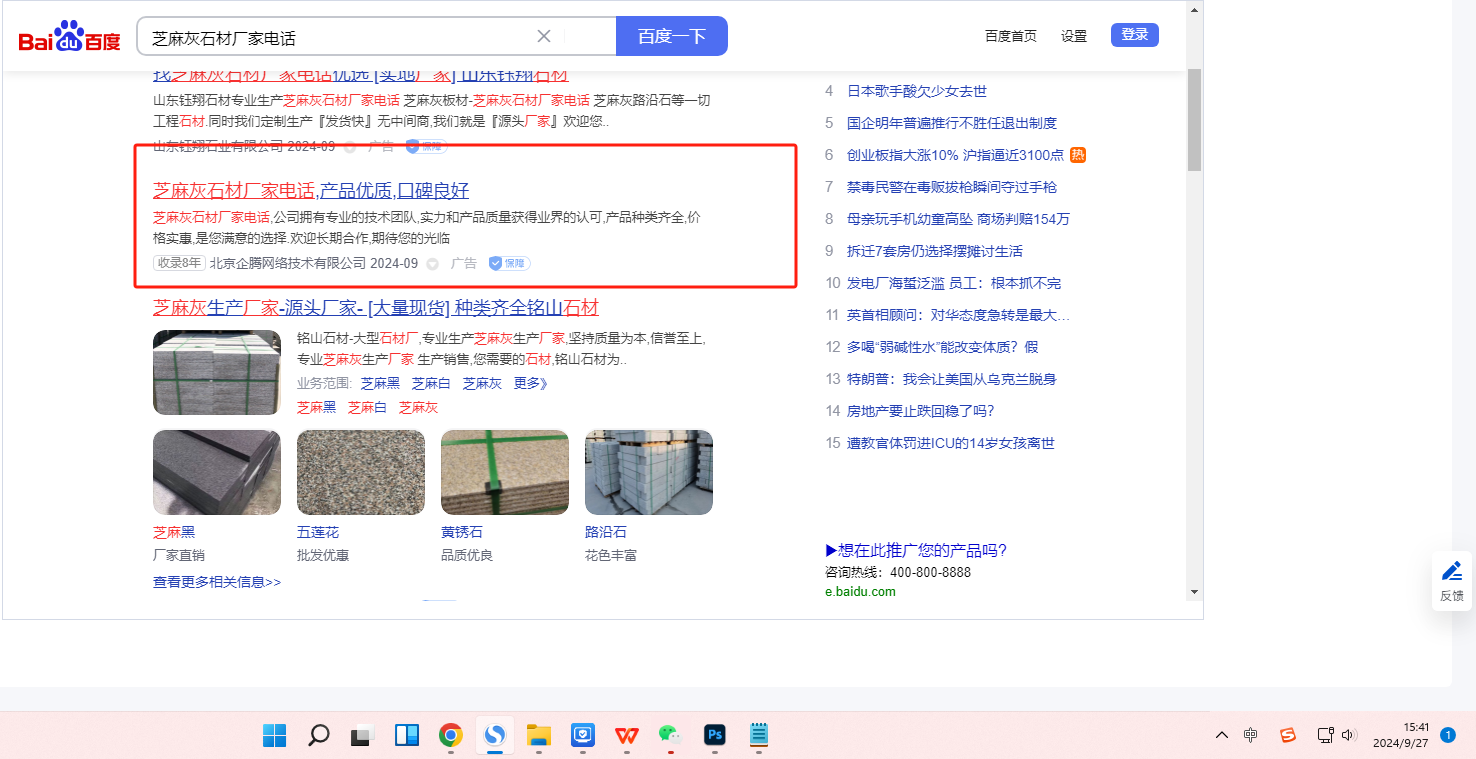Open Windows taskbar search
The image size is (1476, 759).
pyautogui.click(x=319, y=736)
